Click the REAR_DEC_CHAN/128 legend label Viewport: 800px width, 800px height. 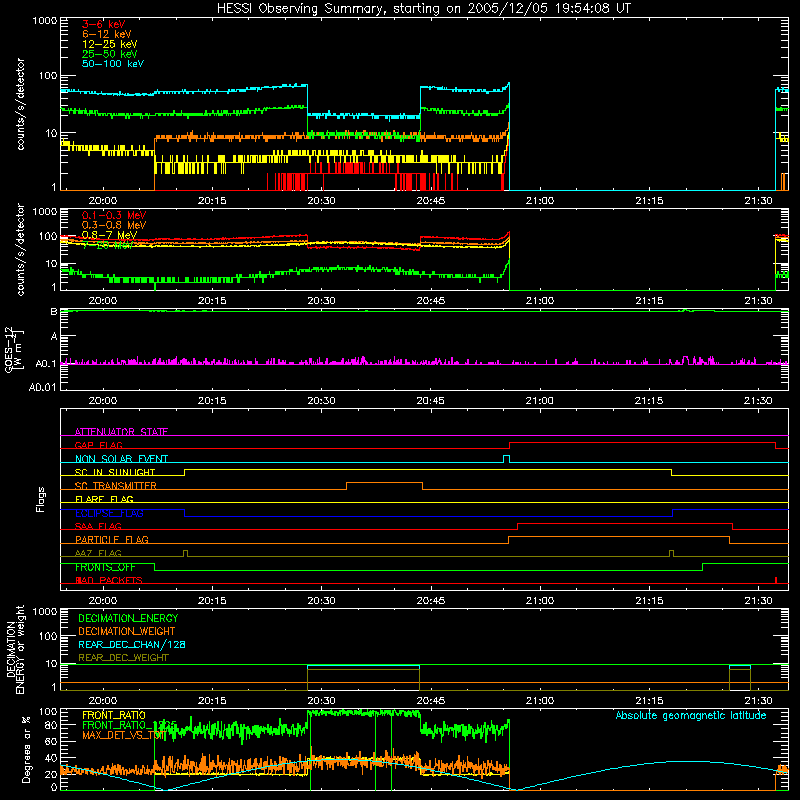(x=132, y=644)
